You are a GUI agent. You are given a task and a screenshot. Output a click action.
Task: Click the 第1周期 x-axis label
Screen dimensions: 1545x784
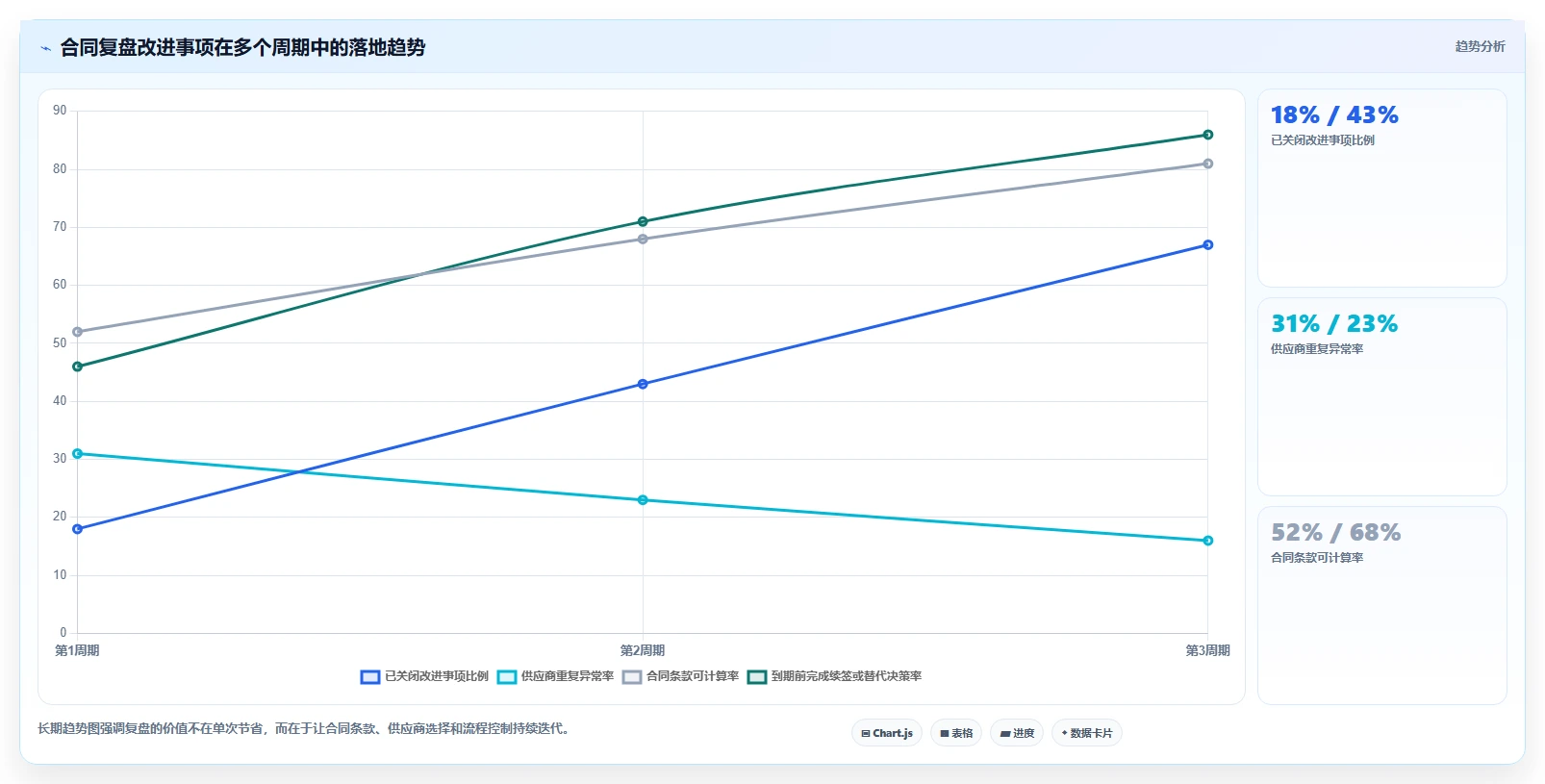[x=77, y=650]
